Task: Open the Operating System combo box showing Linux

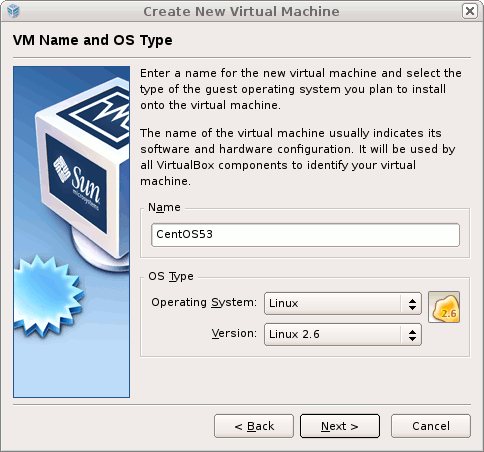Action: pyautogui.click(x=343, y=303)
